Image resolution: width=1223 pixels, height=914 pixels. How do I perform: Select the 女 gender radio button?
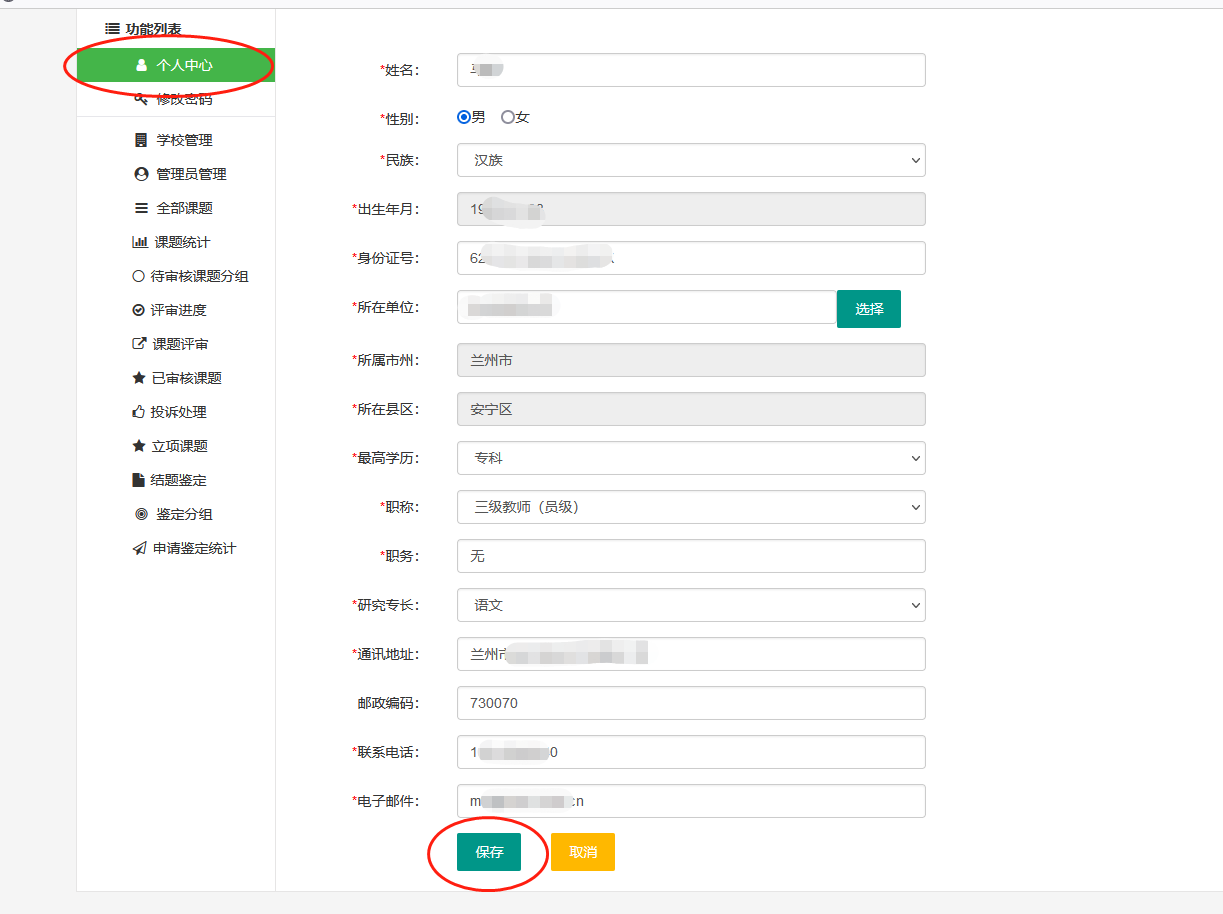tap(508, 117)
